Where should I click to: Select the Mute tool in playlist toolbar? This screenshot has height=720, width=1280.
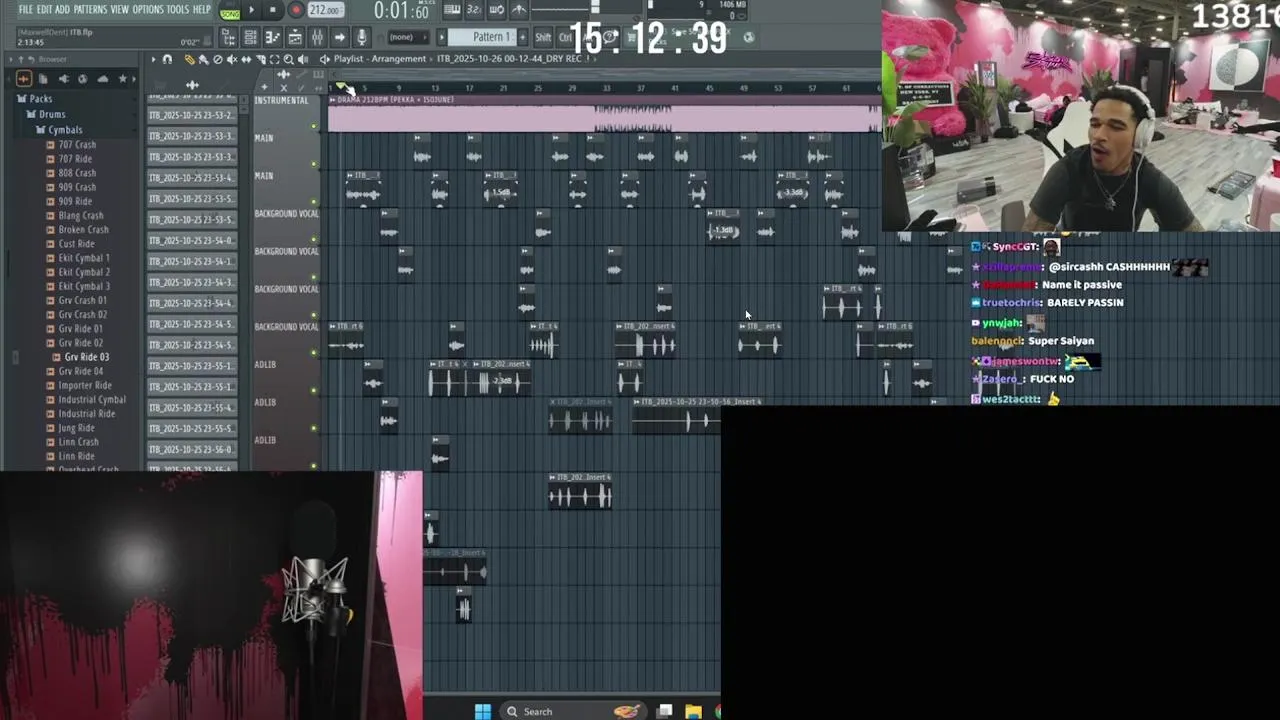point(232,59)
